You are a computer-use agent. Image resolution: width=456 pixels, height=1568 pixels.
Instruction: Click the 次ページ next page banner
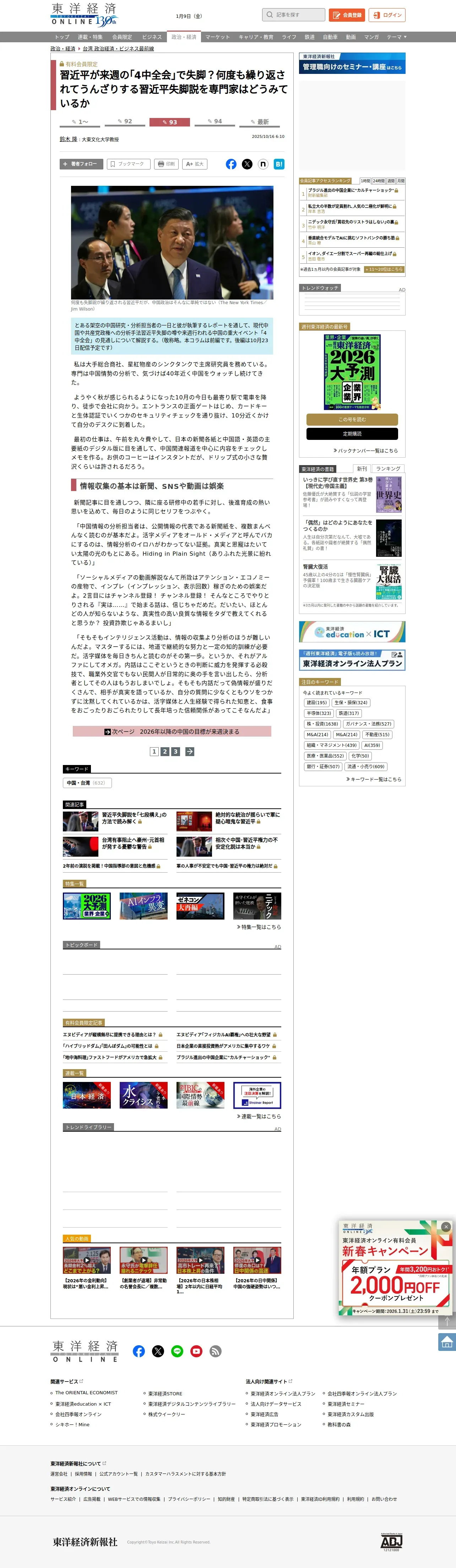coord(172,731)
